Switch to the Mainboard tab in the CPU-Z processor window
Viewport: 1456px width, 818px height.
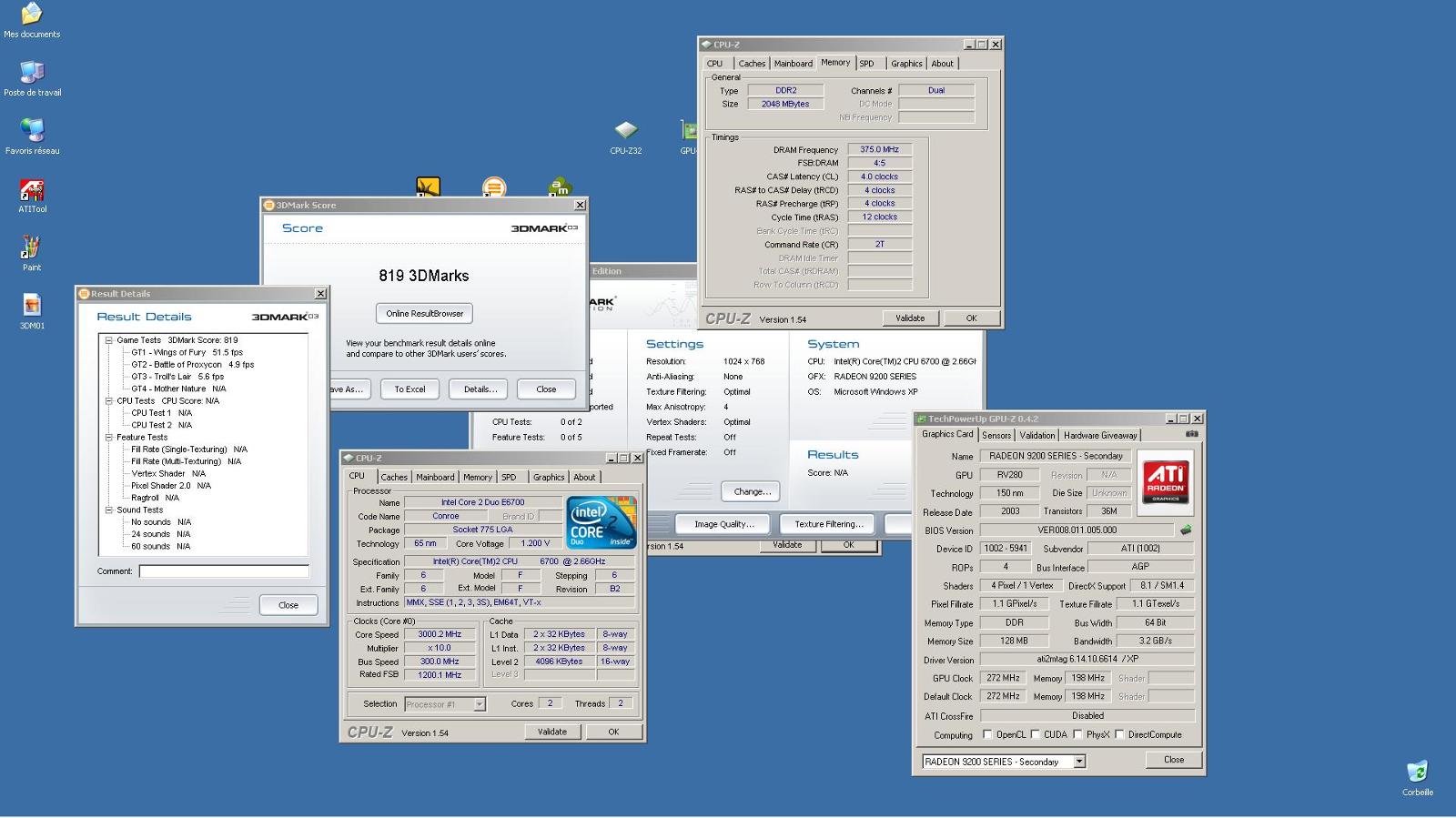[435, 477]
